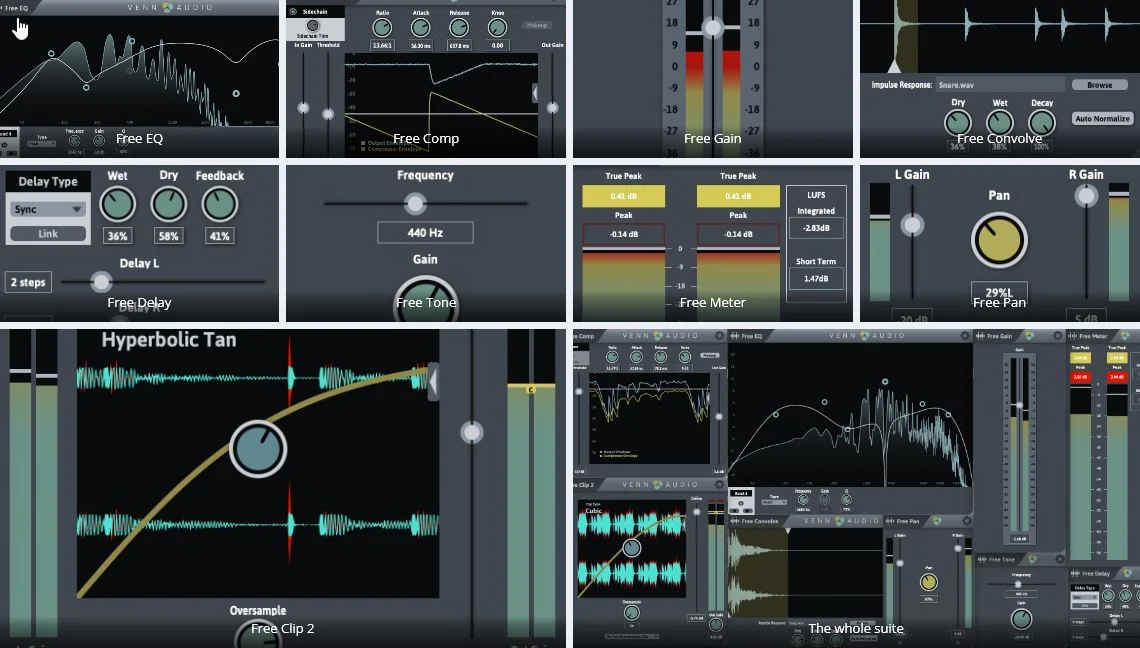
Task: Click the L Gain slider handle
Action: click(911, 225)
